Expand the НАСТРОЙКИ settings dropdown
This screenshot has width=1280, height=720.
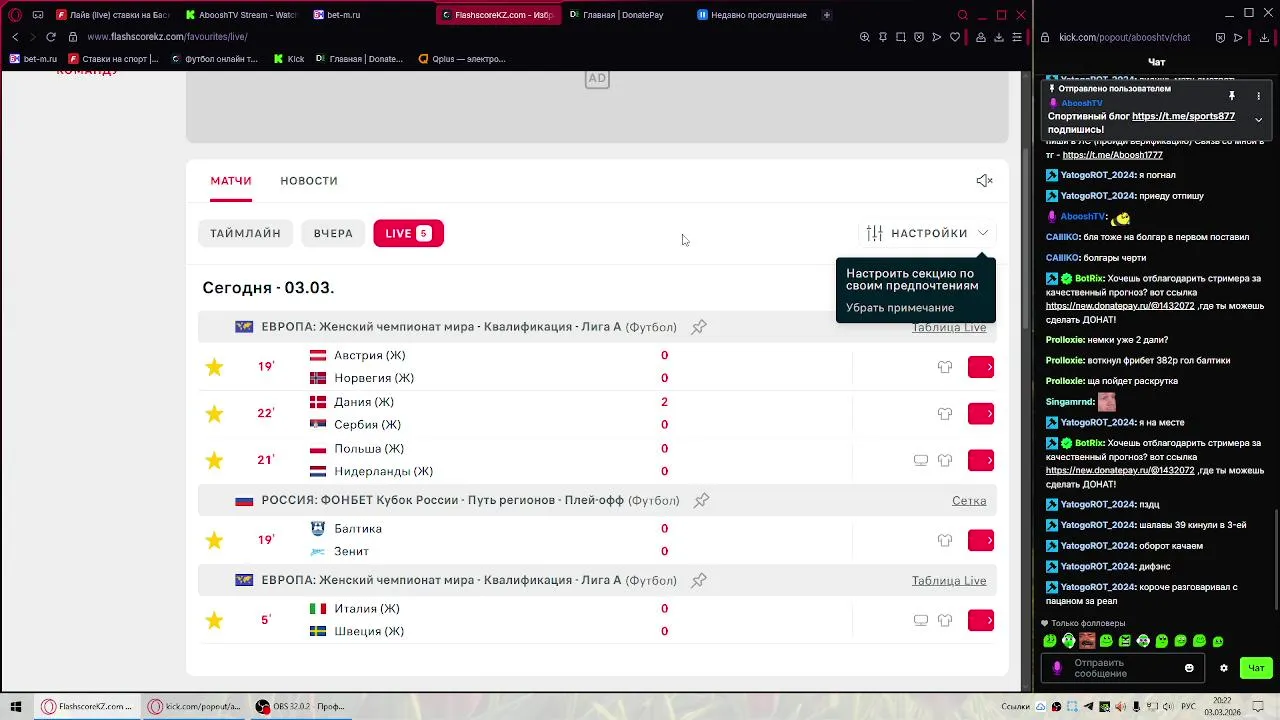pyautogui.click(x=927, y=233)
